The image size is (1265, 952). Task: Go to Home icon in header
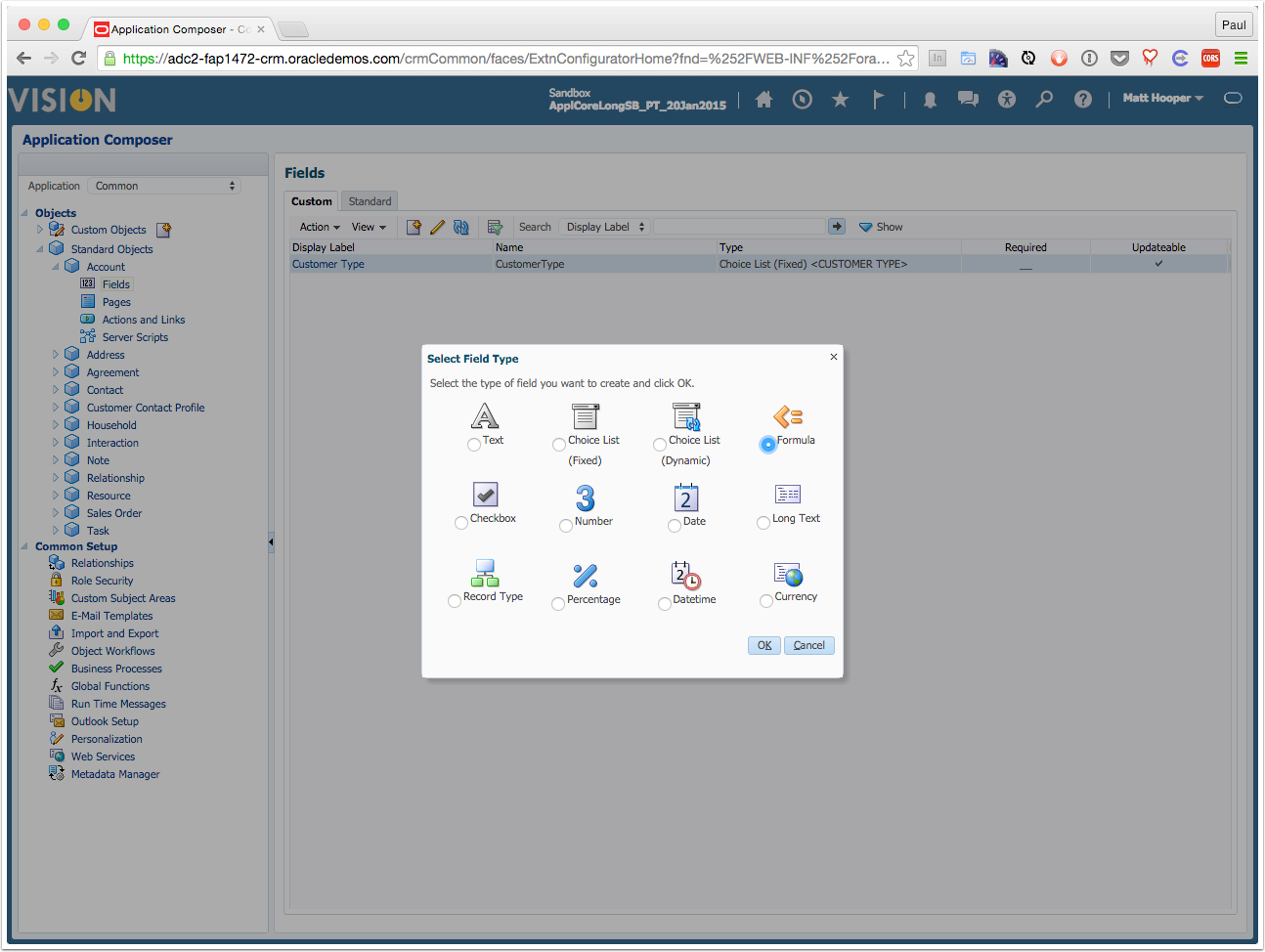pyautogui.click(x=764, y=99)
